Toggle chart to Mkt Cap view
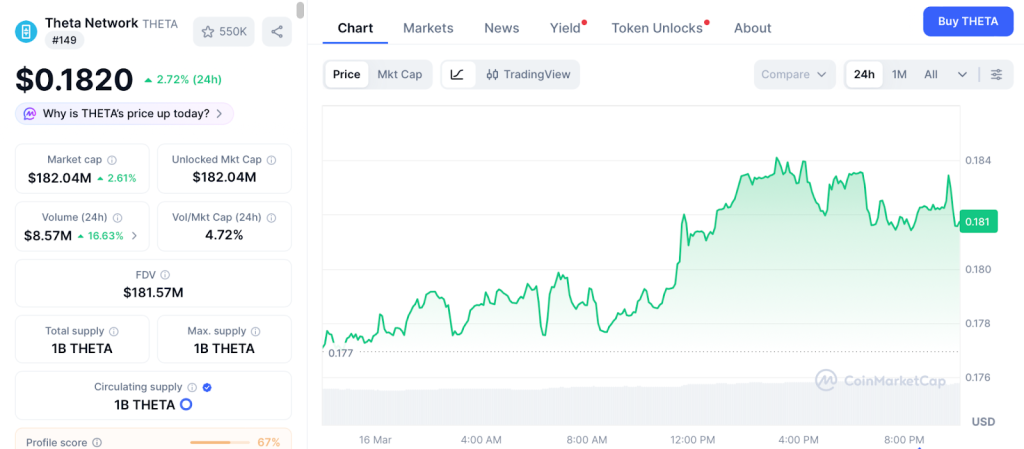Viewport: 1024px width, 449px height. coord(399,74)
